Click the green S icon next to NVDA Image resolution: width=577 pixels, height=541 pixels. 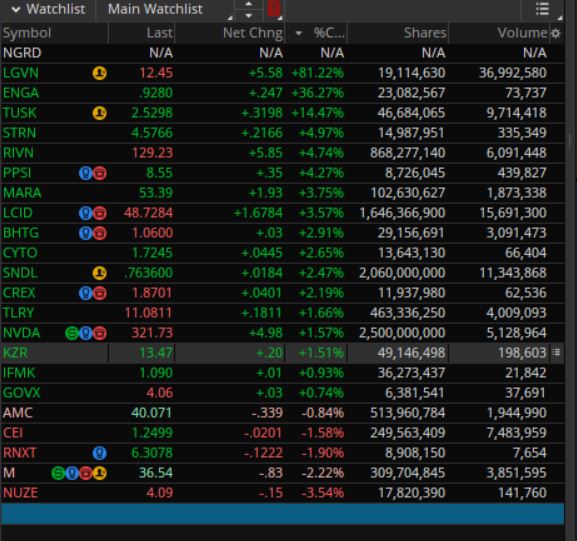pyautogui.click(x=72, y=333)
